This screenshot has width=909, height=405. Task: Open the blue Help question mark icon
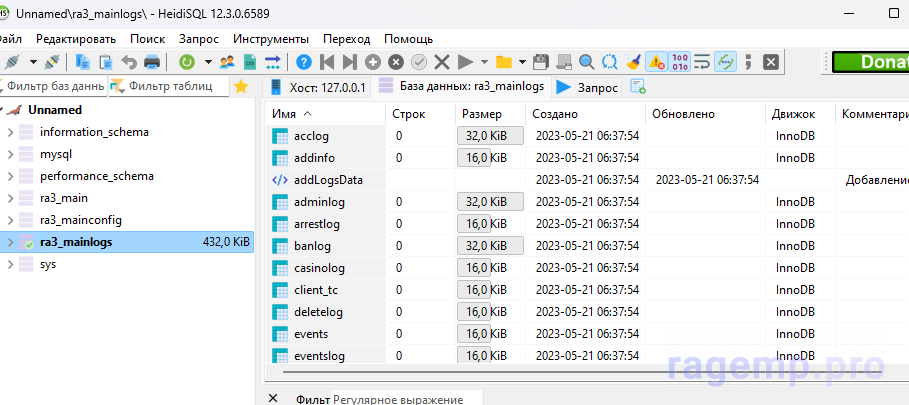(304, 61)
